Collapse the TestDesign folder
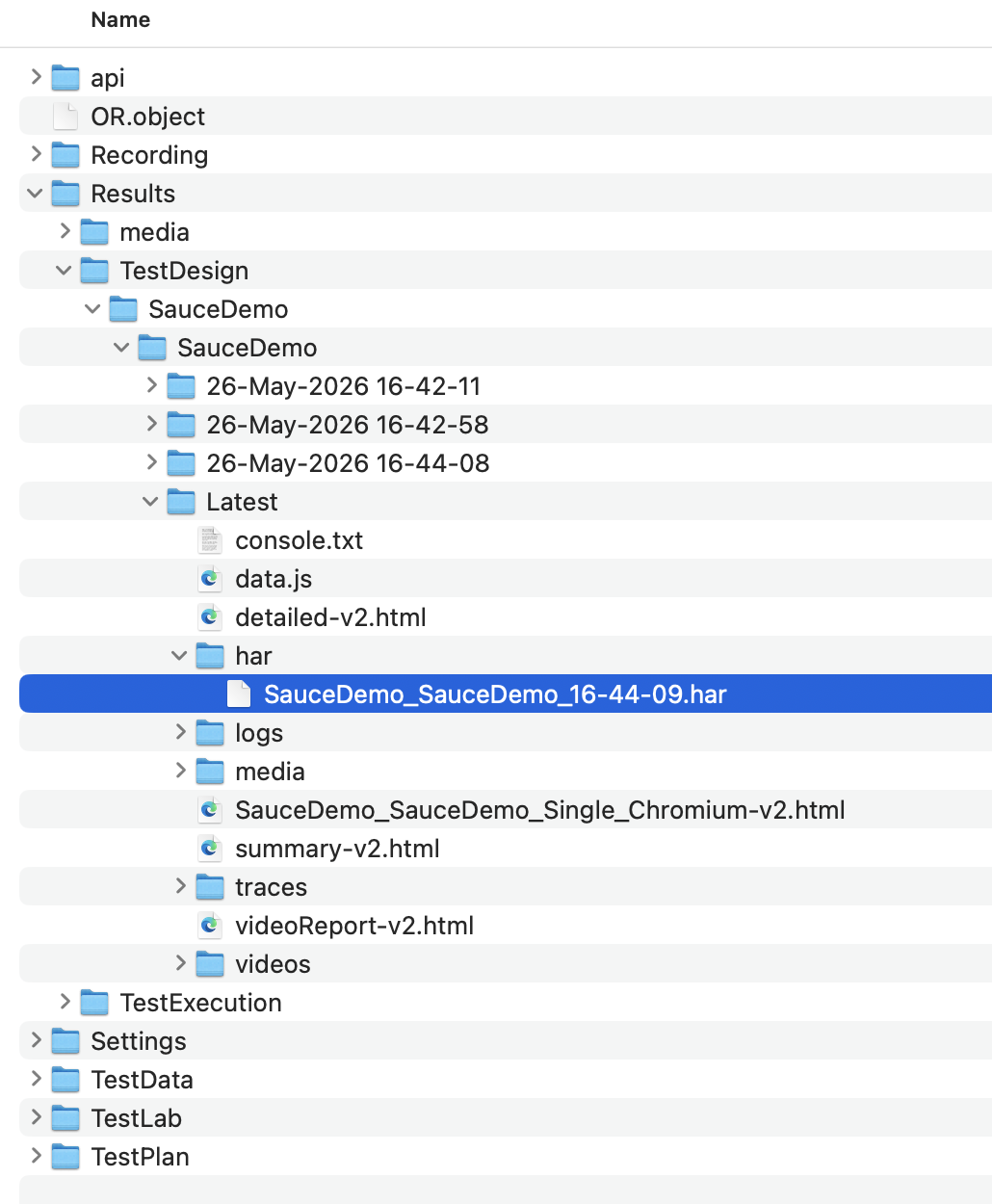The height and width of the screenshot is (1204, 992). tap(65, 270)
